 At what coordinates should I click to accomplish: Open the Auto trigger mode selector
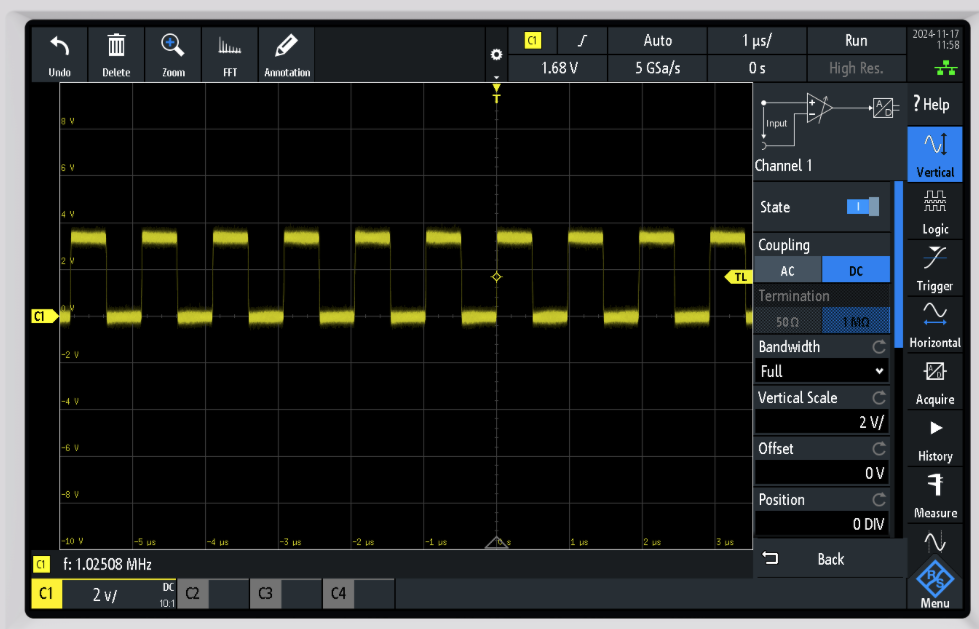coord(656,40)
